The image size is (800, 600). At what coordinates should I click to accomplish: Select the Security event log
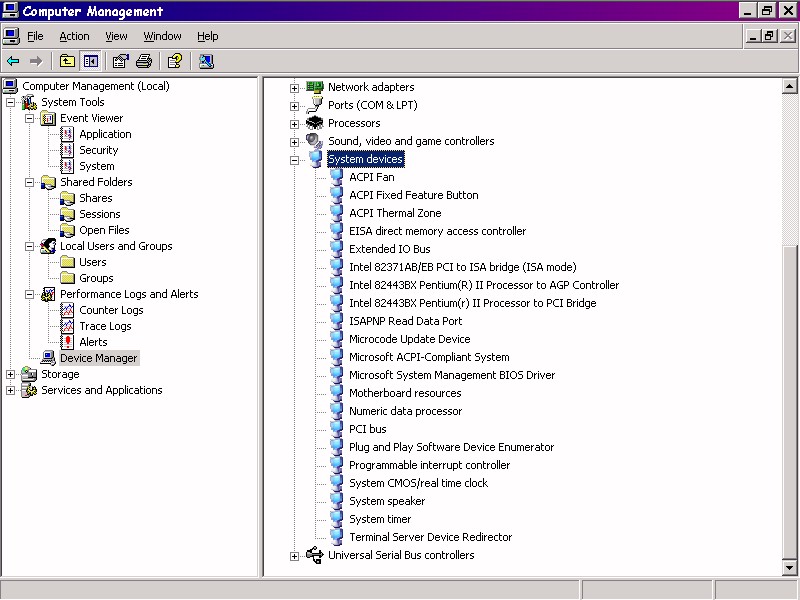pos(98,150)
